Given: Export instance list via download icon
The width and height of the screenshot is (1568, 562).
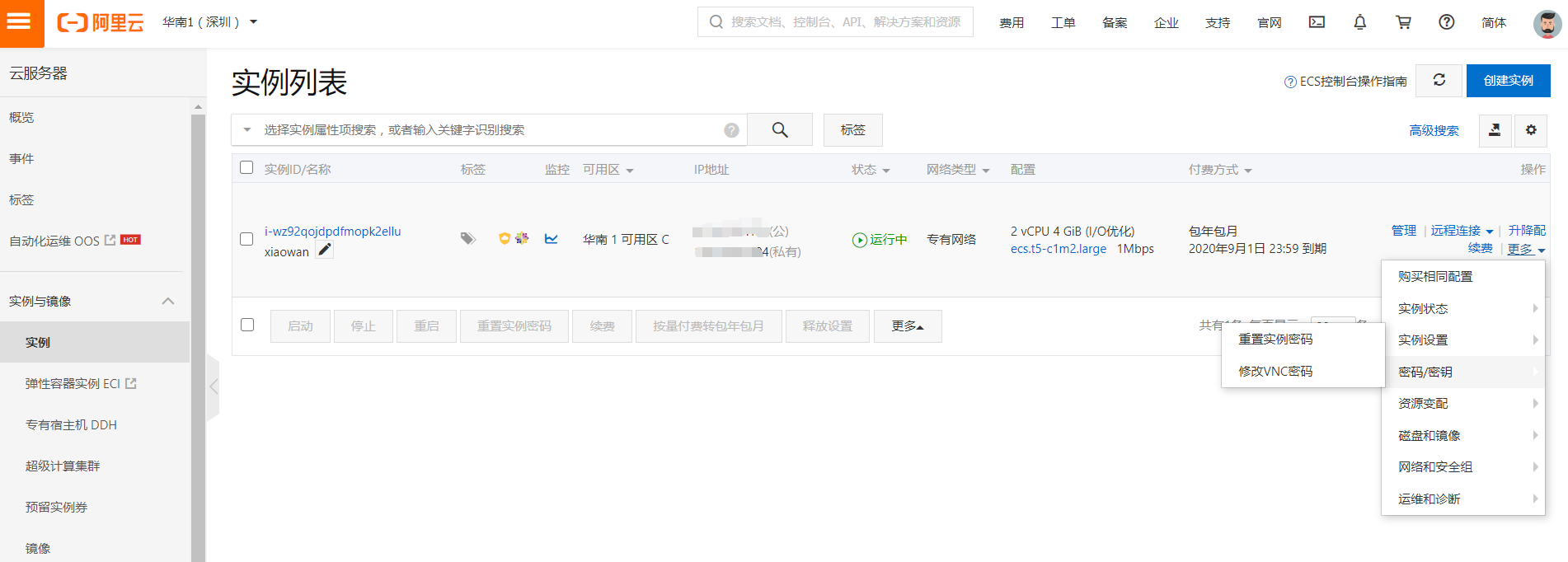Looking at the screenshot, I should coord(1495,130).
